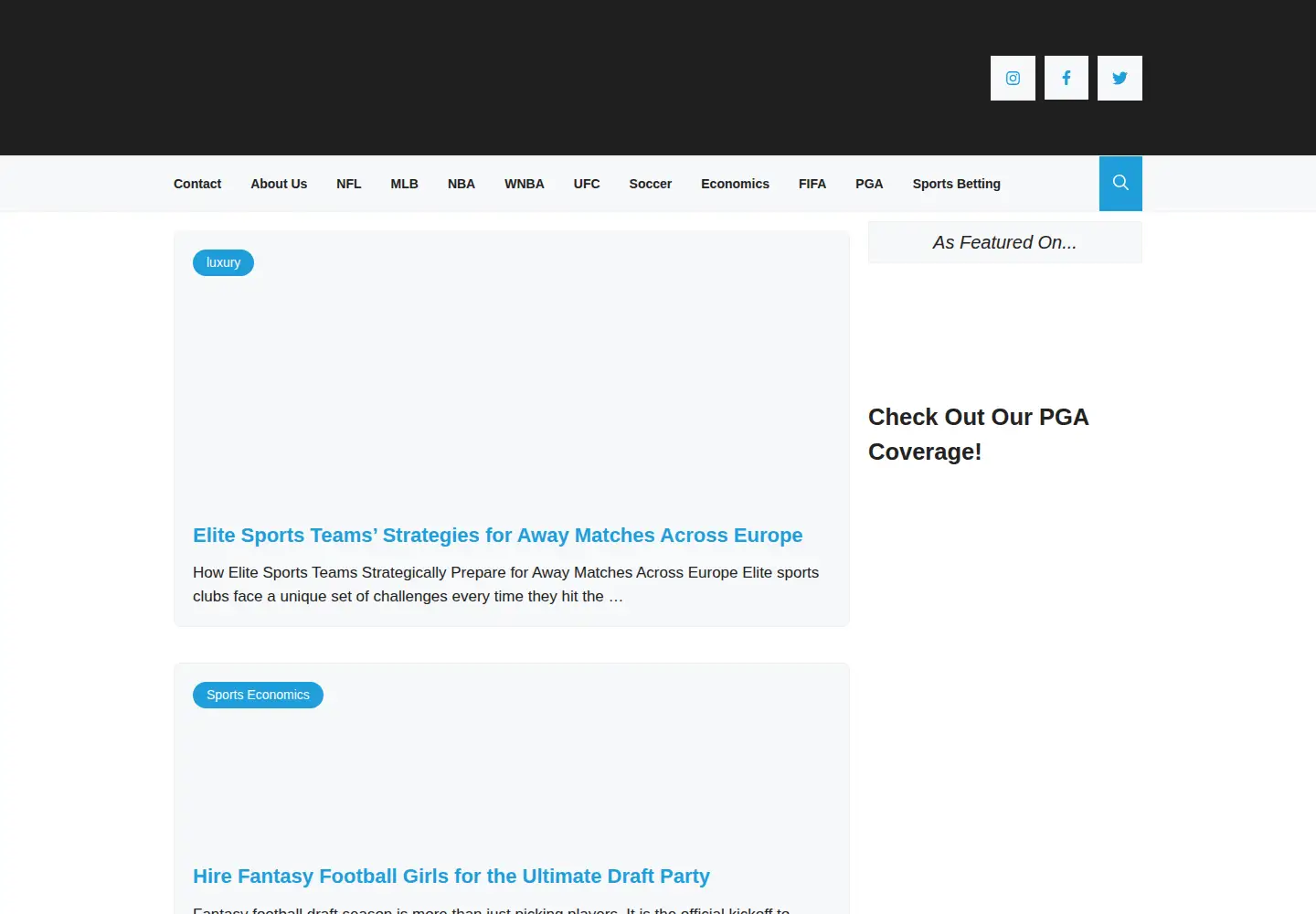This screenshot has width=1316, height=914.
Task: Click the Sports Economics category tag
Action: [258, 695]
